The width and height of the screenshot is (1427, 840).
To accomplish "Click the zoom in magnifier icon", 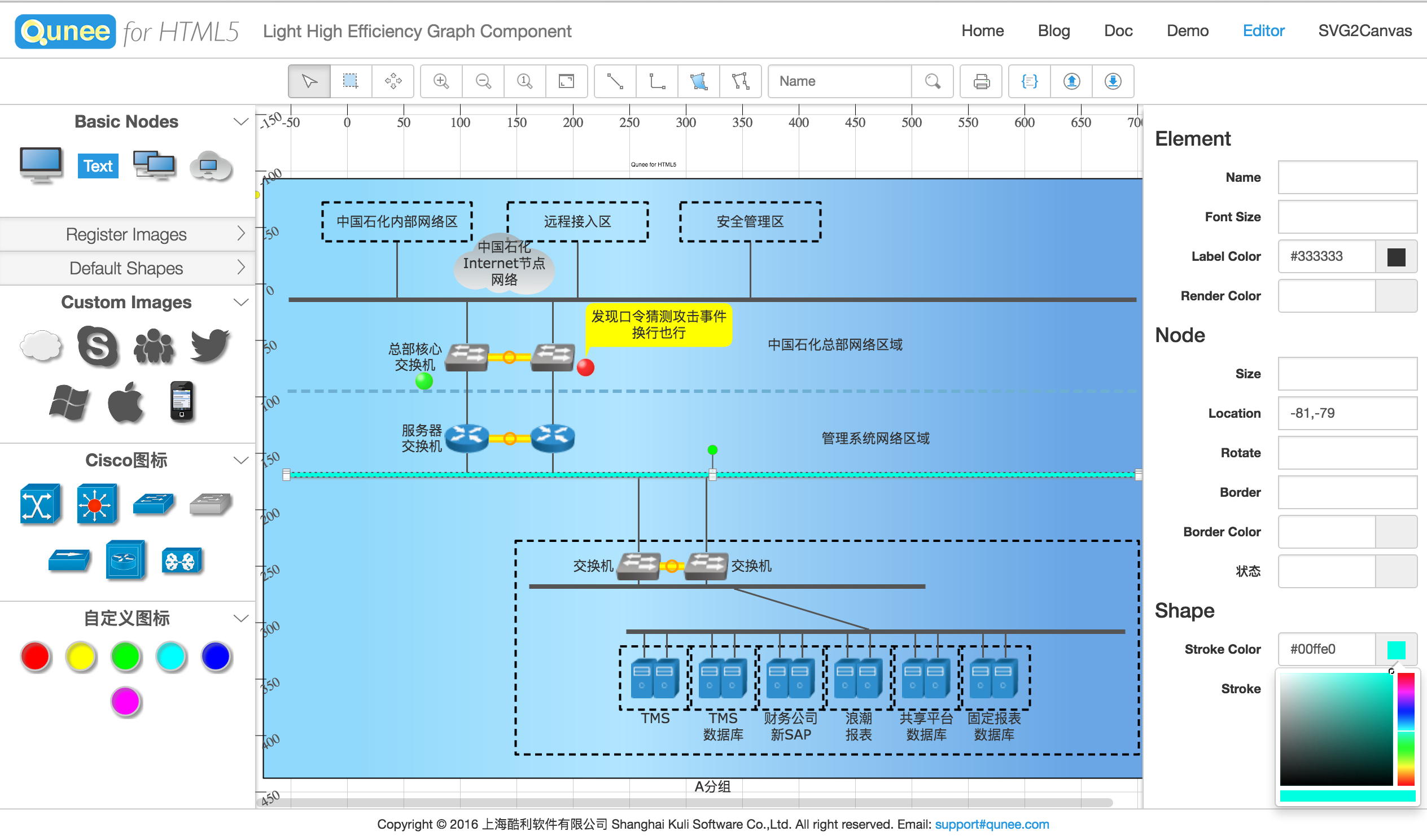I will (x=440, y=81).
